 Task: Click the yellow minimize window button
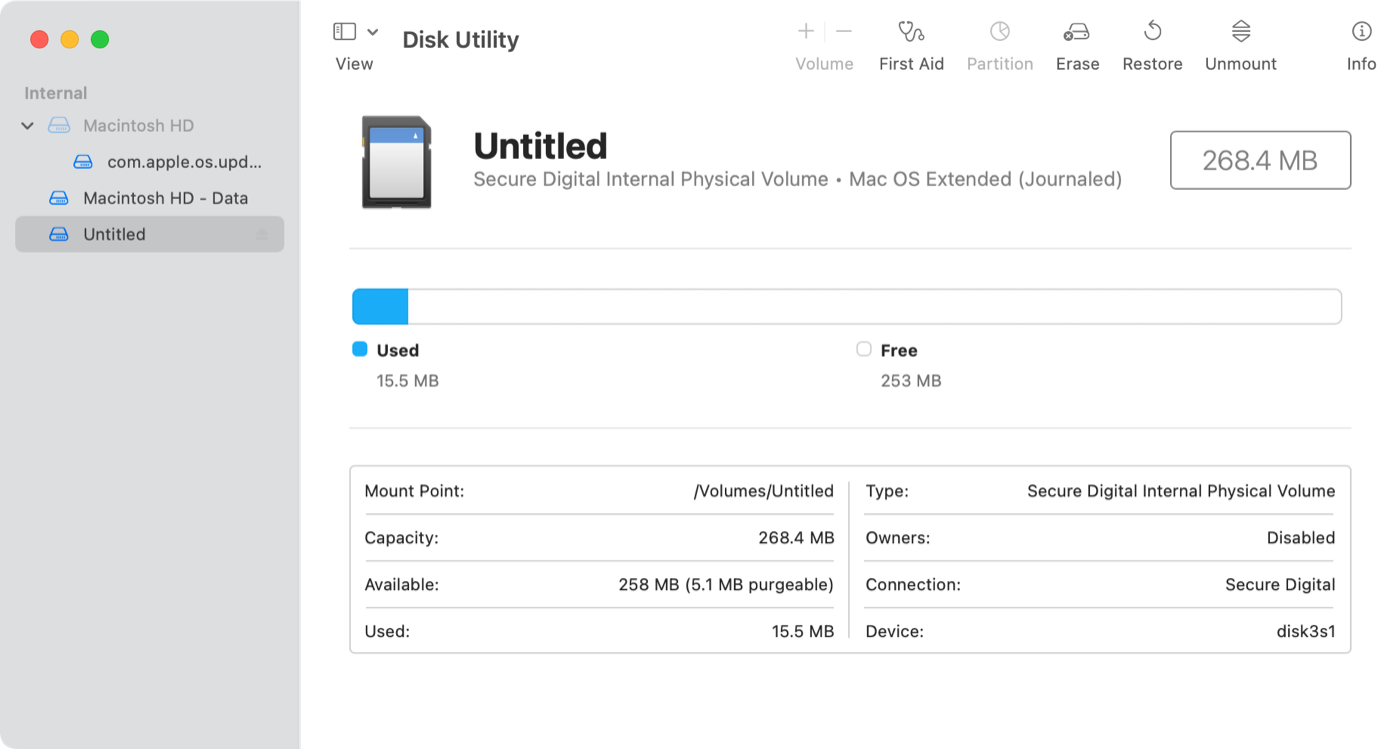tap(69, 39)
